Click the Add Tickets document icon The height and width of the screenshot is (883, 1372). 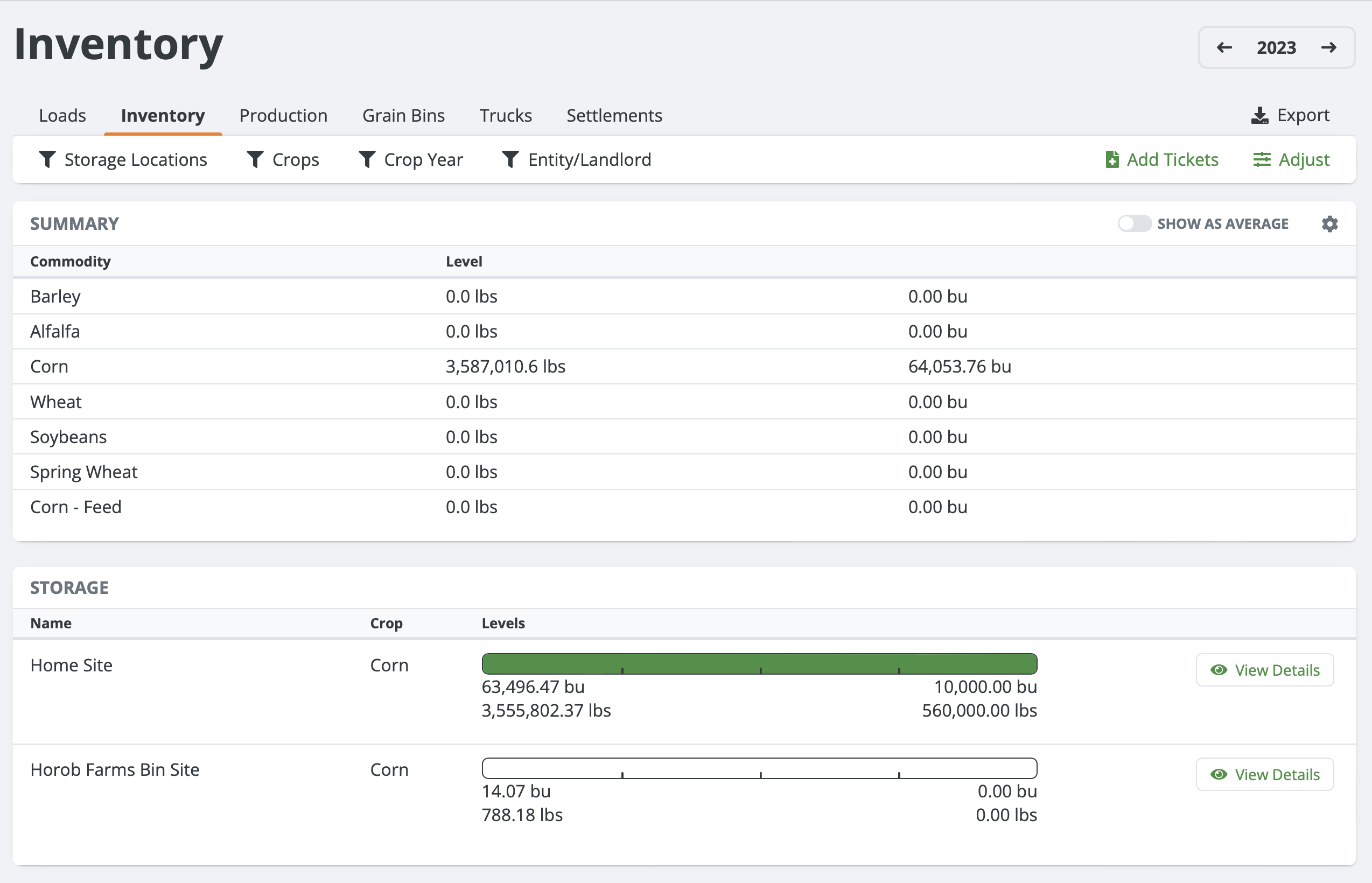pos(1112,159)
